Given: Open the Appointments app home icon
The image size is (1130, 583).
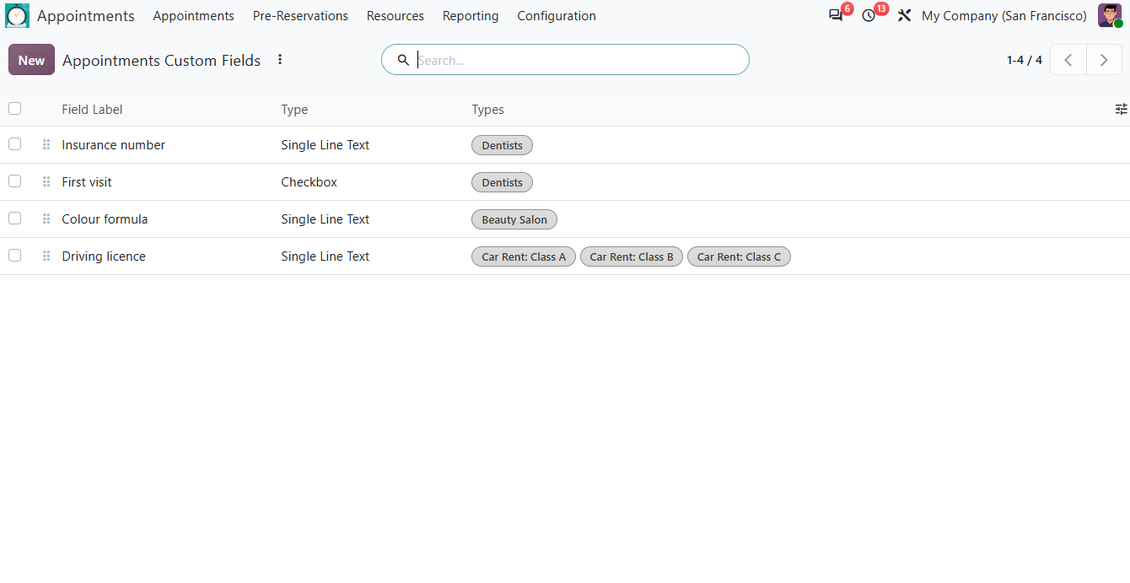Looking at the screenshot, I should pos(17,16).
